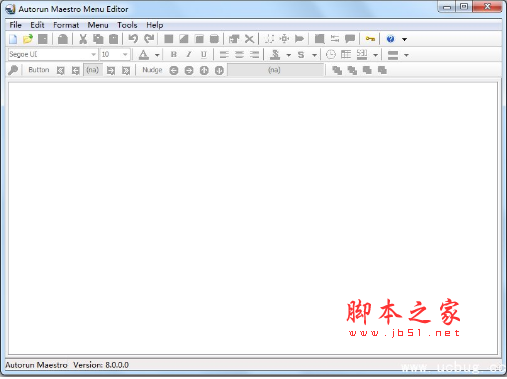This screenshot has width=507, height=379.
Task: Click the last button arrow icon before Nudge
Action: pos(126,70)
